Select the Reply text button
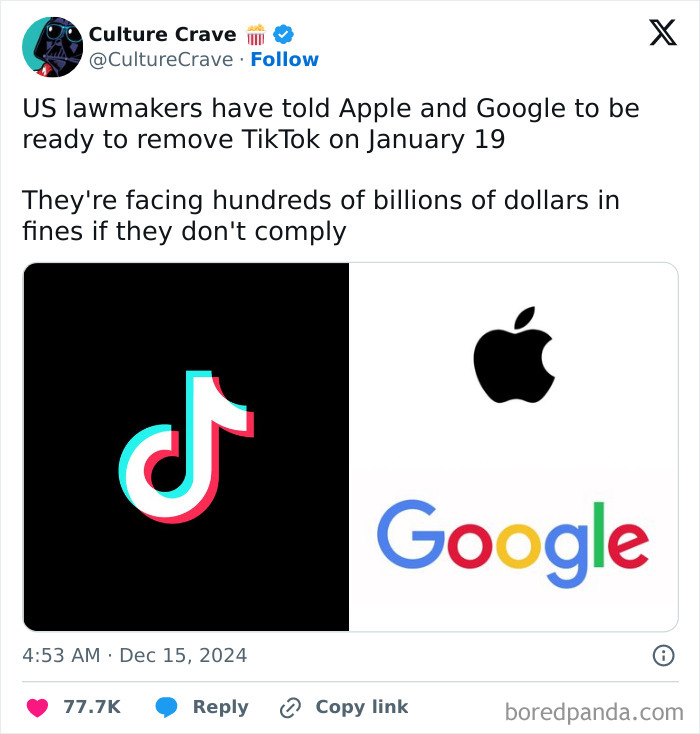 (221, 707)
